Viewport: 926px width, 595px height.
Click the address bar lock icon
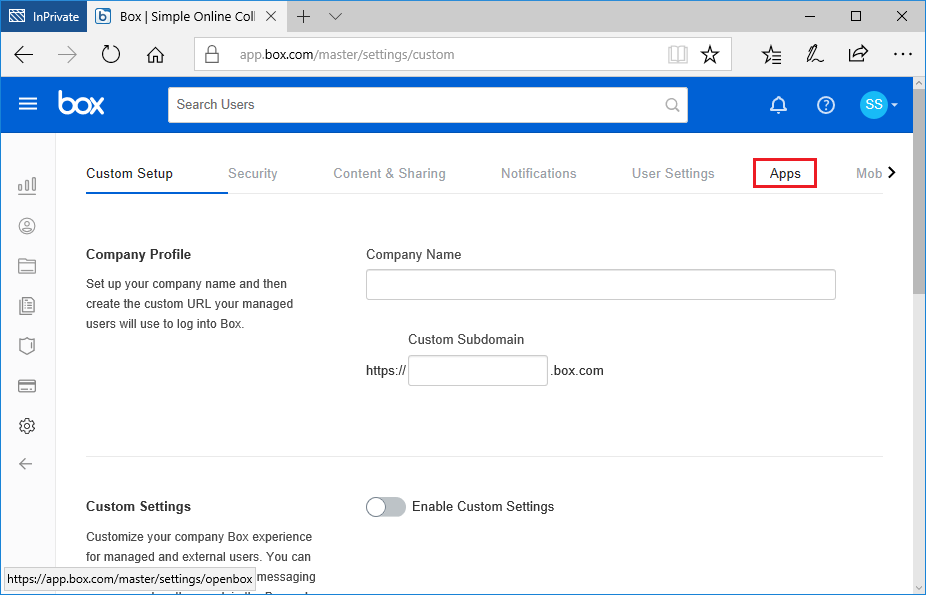coord(211,54)
